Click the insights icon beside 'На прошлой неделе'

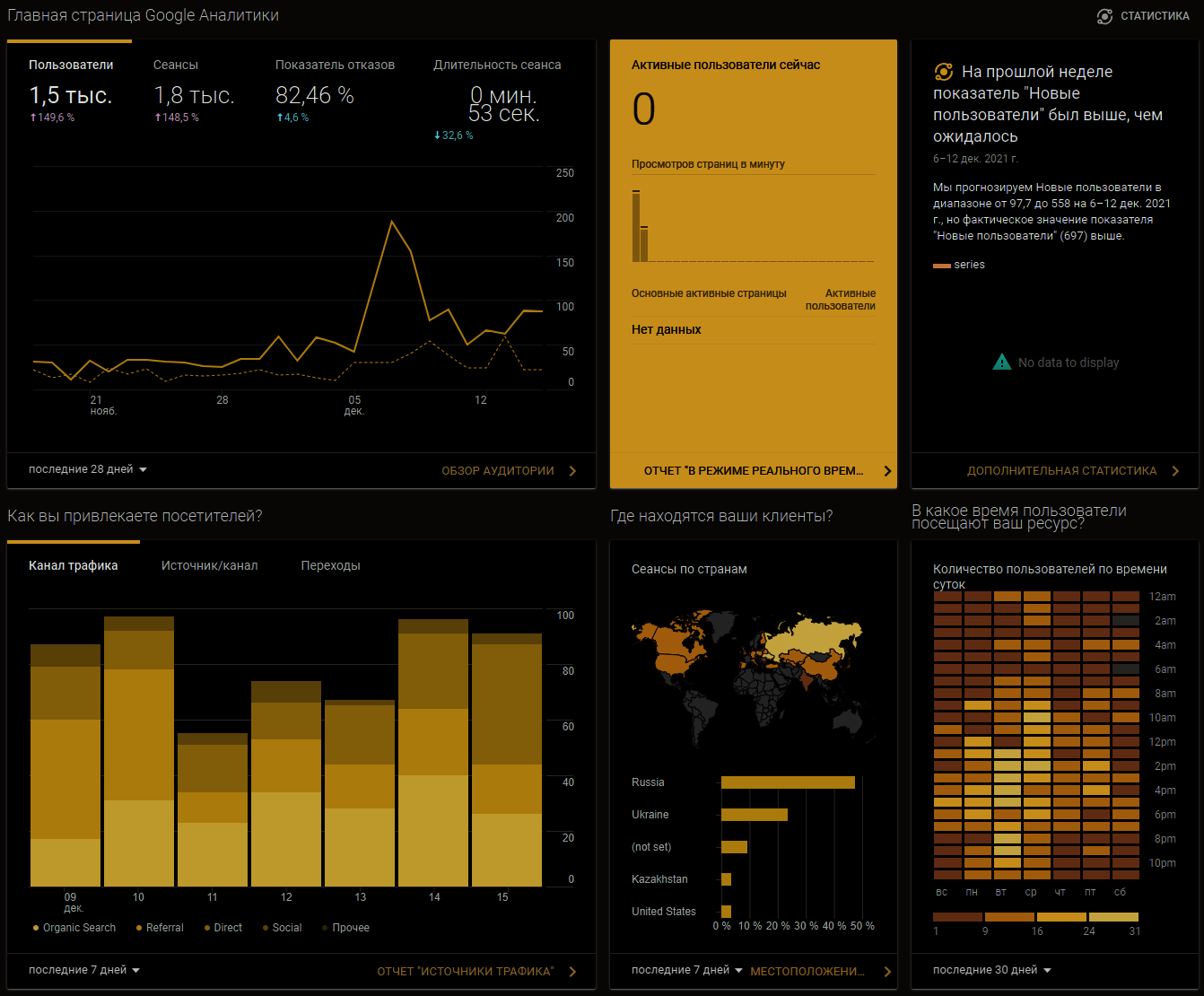tap(944, 72)
